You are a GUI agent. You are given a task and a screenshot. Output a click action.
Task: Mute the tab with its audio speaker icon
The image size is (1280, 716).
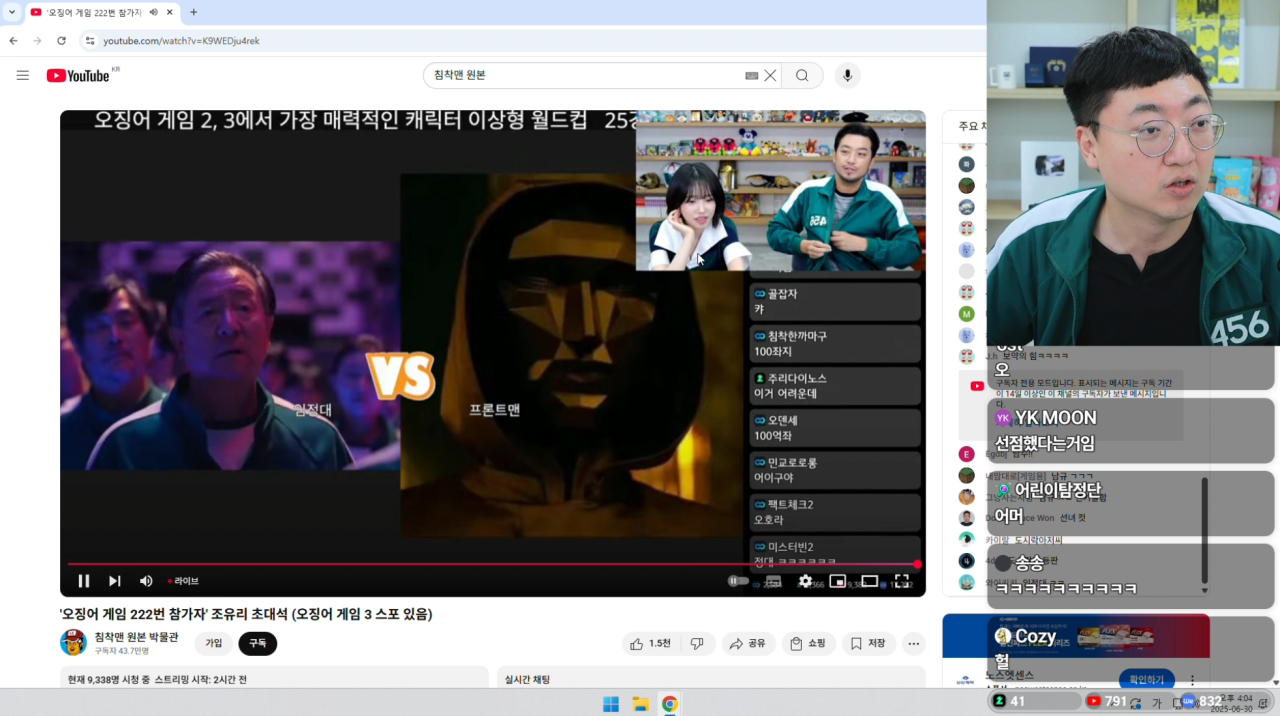(x=154, y=12)
